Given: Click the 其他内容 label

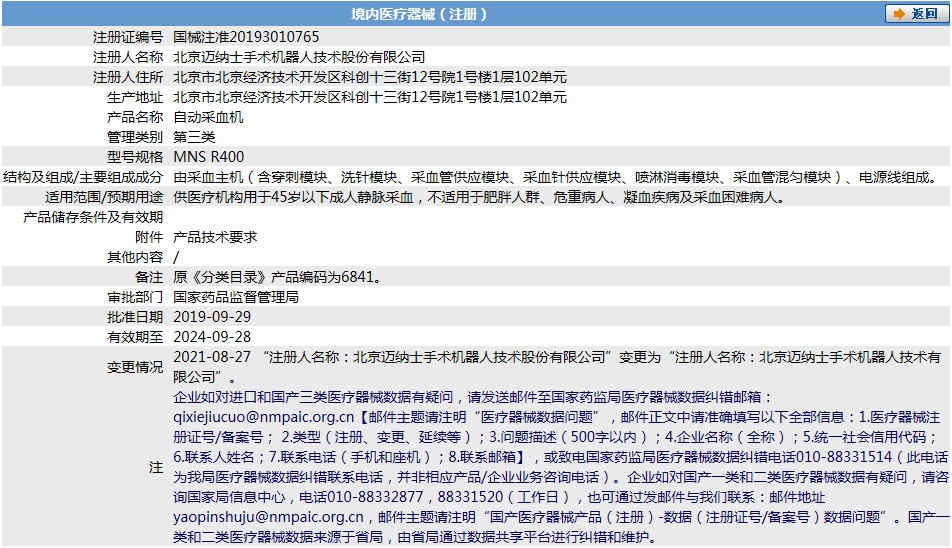Looking at the screenshot, I should 135,257.
